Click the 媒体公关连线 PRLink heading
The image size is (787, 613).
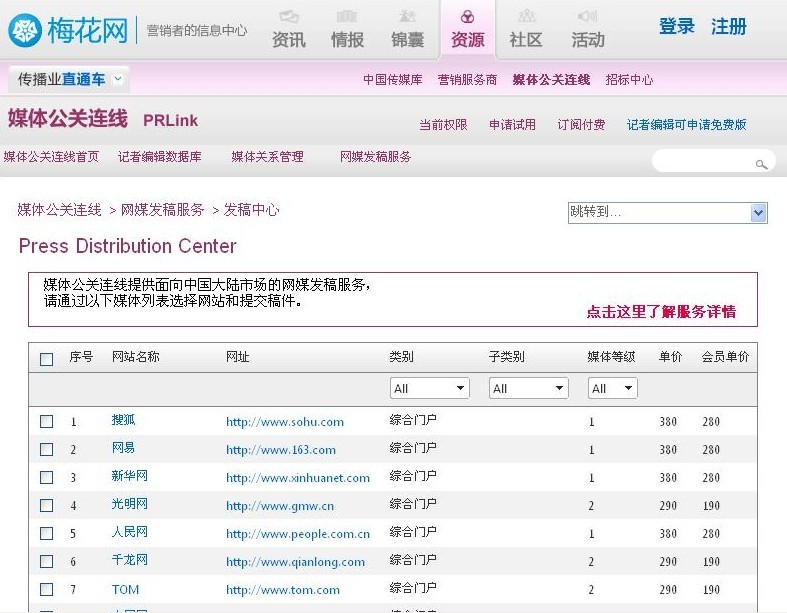(x=103, y=119)
